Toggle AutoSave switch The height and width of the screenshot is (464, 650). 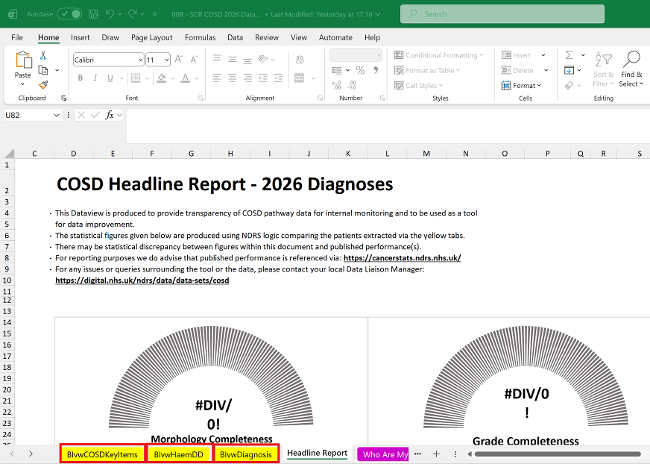click(70, 14)
